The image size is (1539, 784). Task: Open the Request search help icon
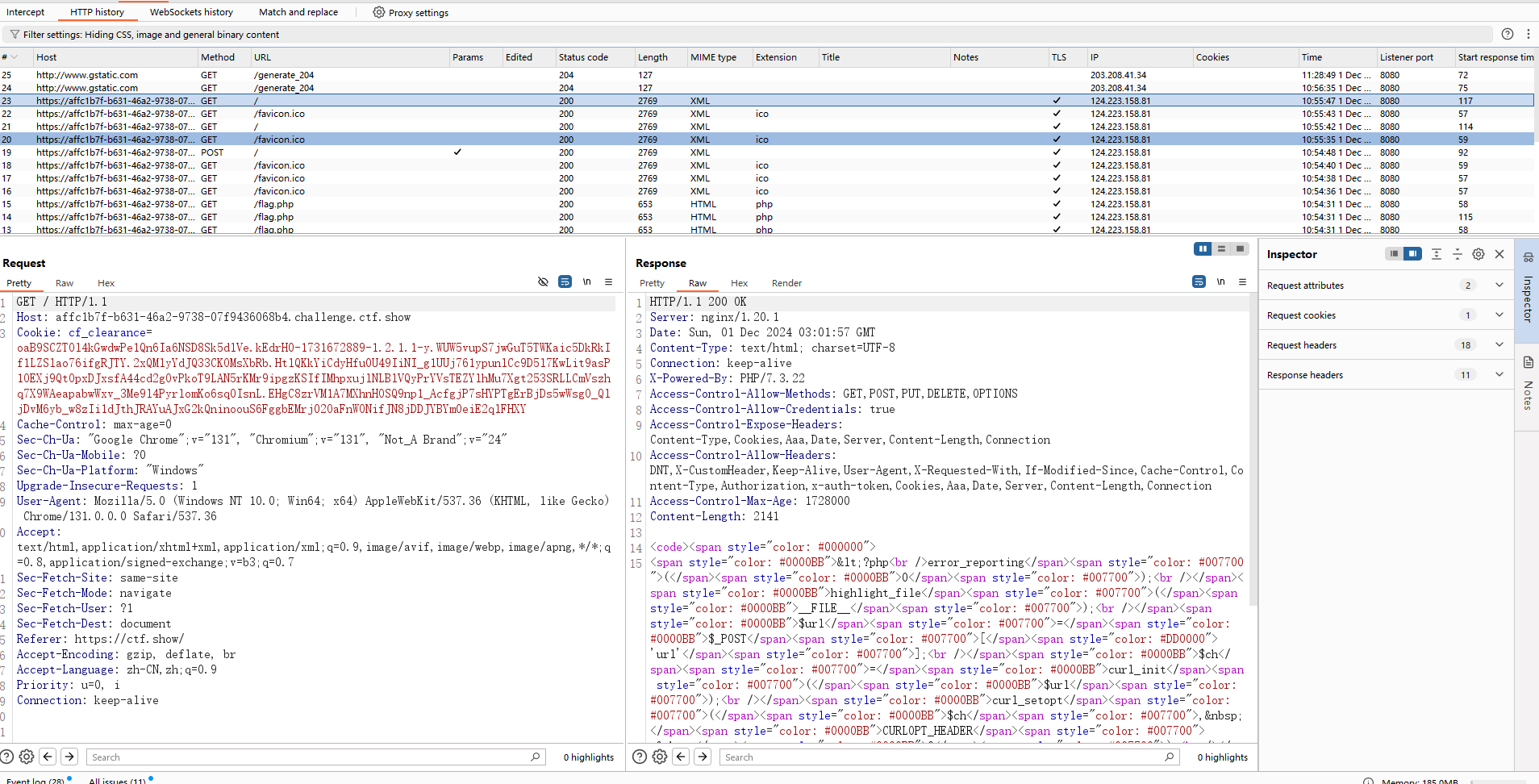[6, 757]
